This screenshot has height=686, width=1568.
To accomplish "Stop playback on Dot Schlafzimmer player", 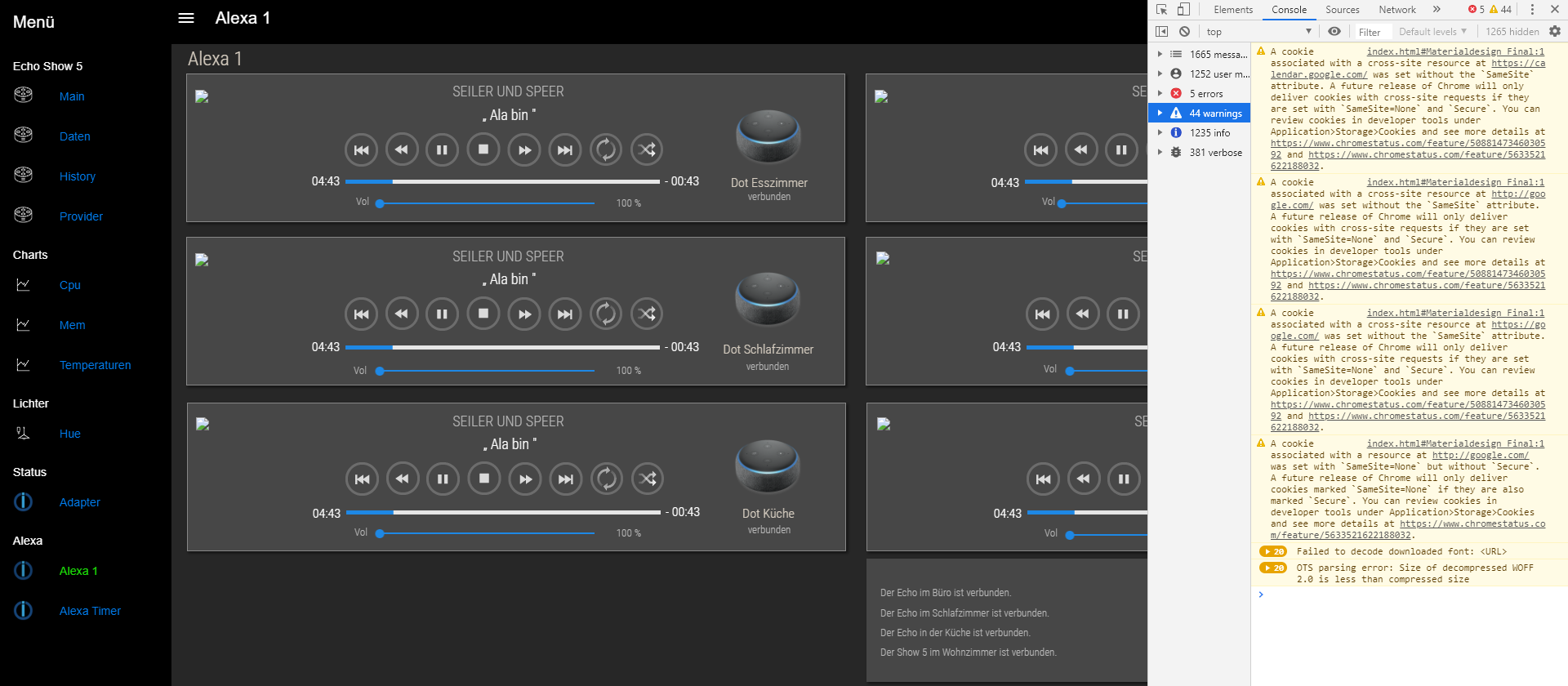I will pos(483,314).
